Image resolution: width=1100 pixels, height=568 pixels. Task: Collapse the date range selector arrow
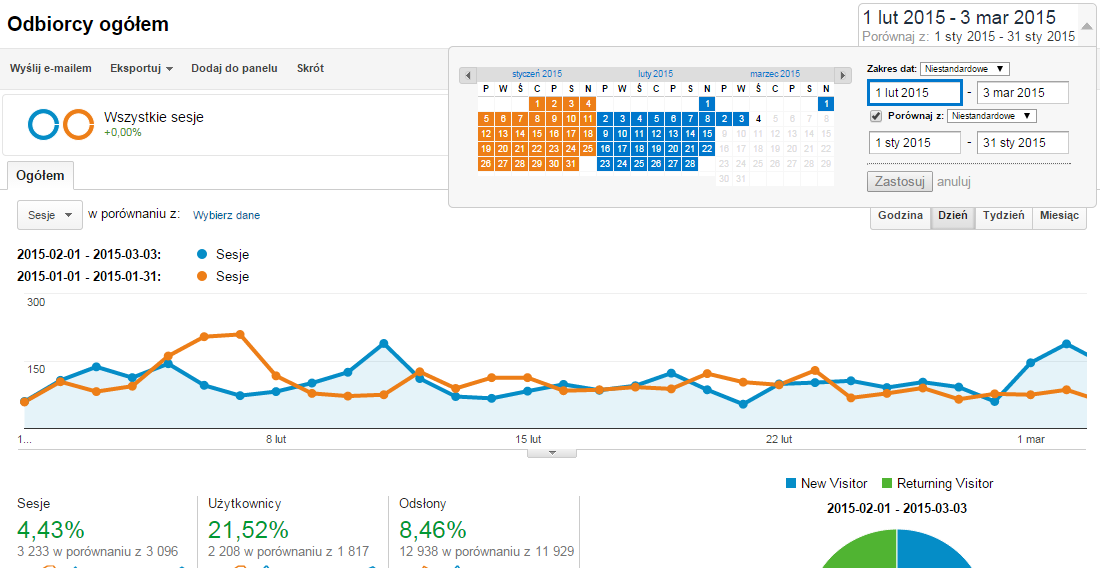(x=1087, y=26)
